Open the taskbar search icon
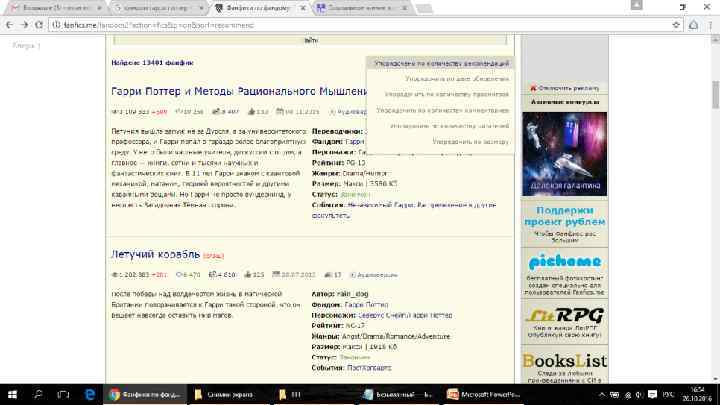 (38, 394)
